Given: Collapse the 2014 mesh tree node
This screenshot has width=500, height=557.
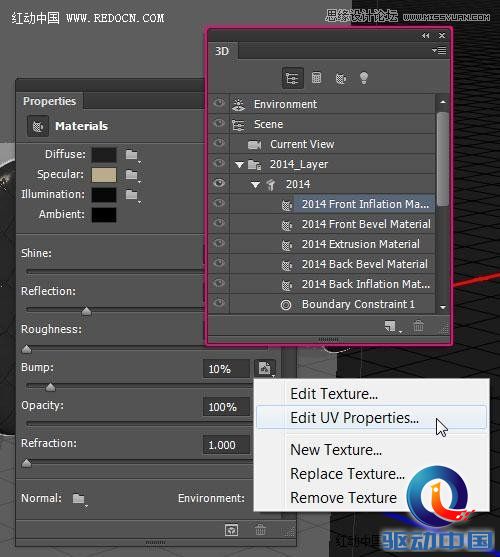Looking at the screenshot, I should coord(255,185).
